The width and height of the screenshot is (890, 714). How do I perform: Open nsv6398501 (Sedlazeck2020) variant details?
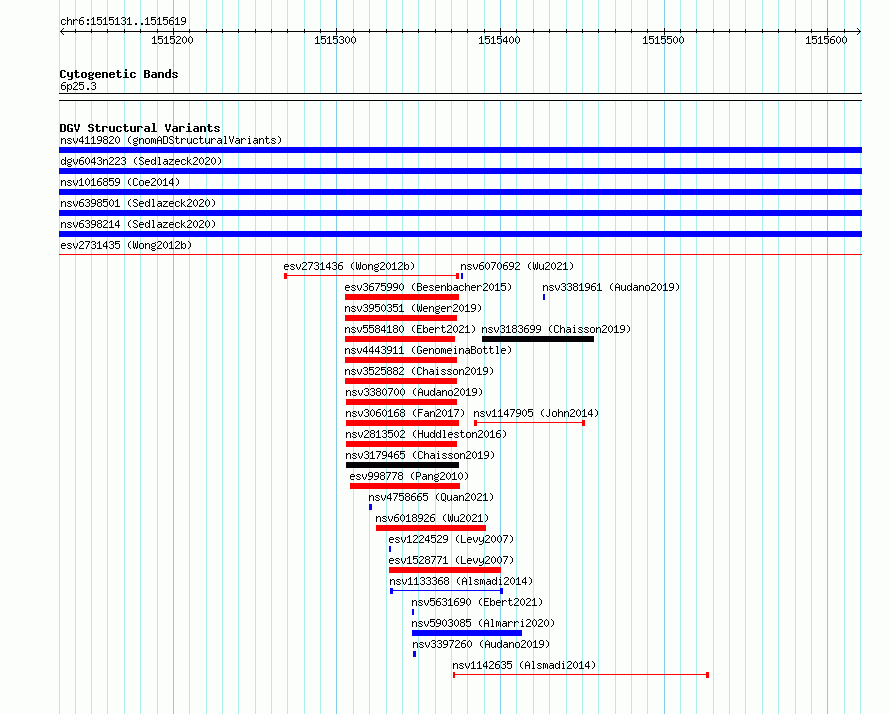pyautogui.click(x=138, y=203)
